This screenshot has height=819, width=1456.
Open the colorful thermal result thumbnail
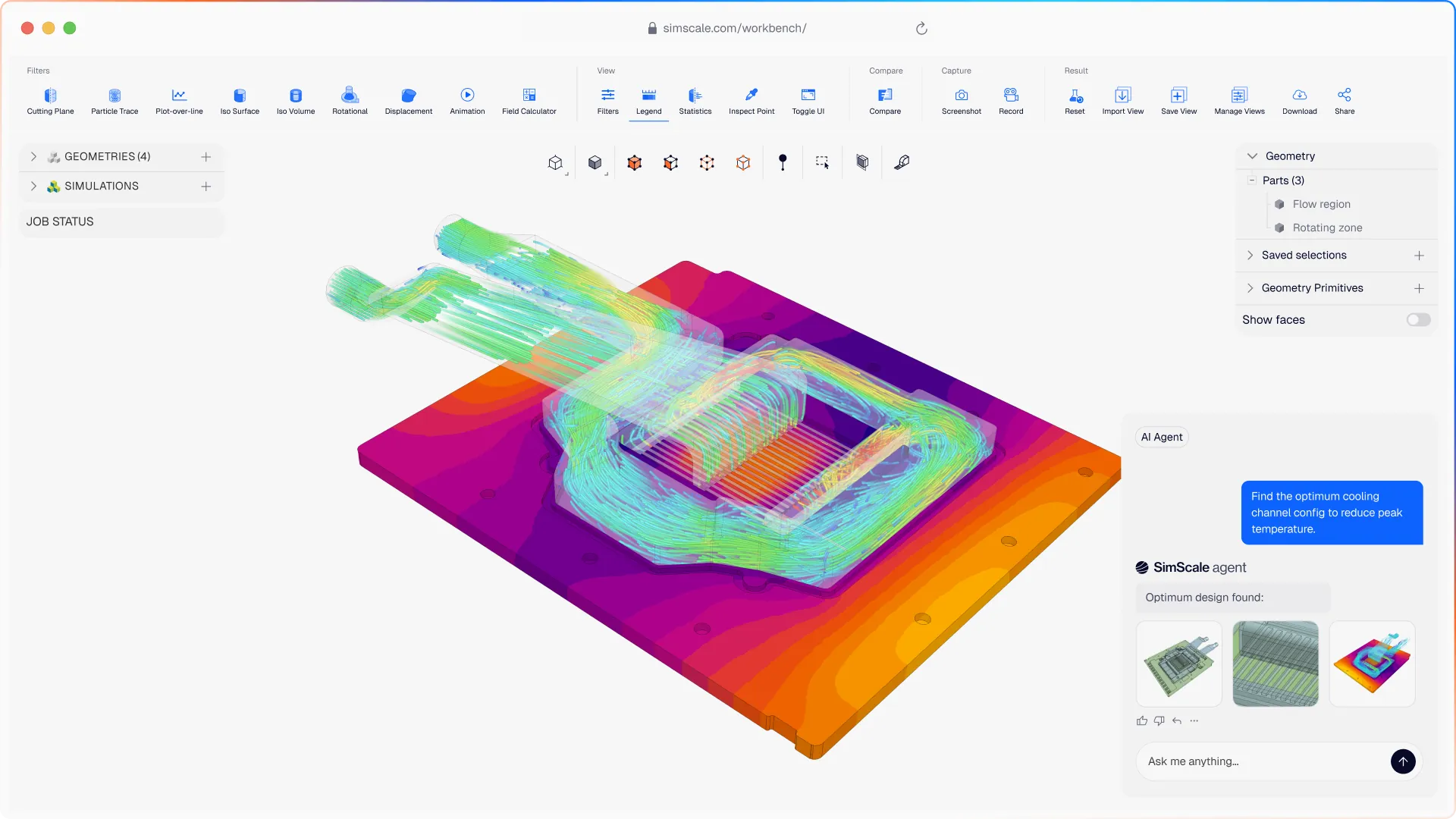1372,664
